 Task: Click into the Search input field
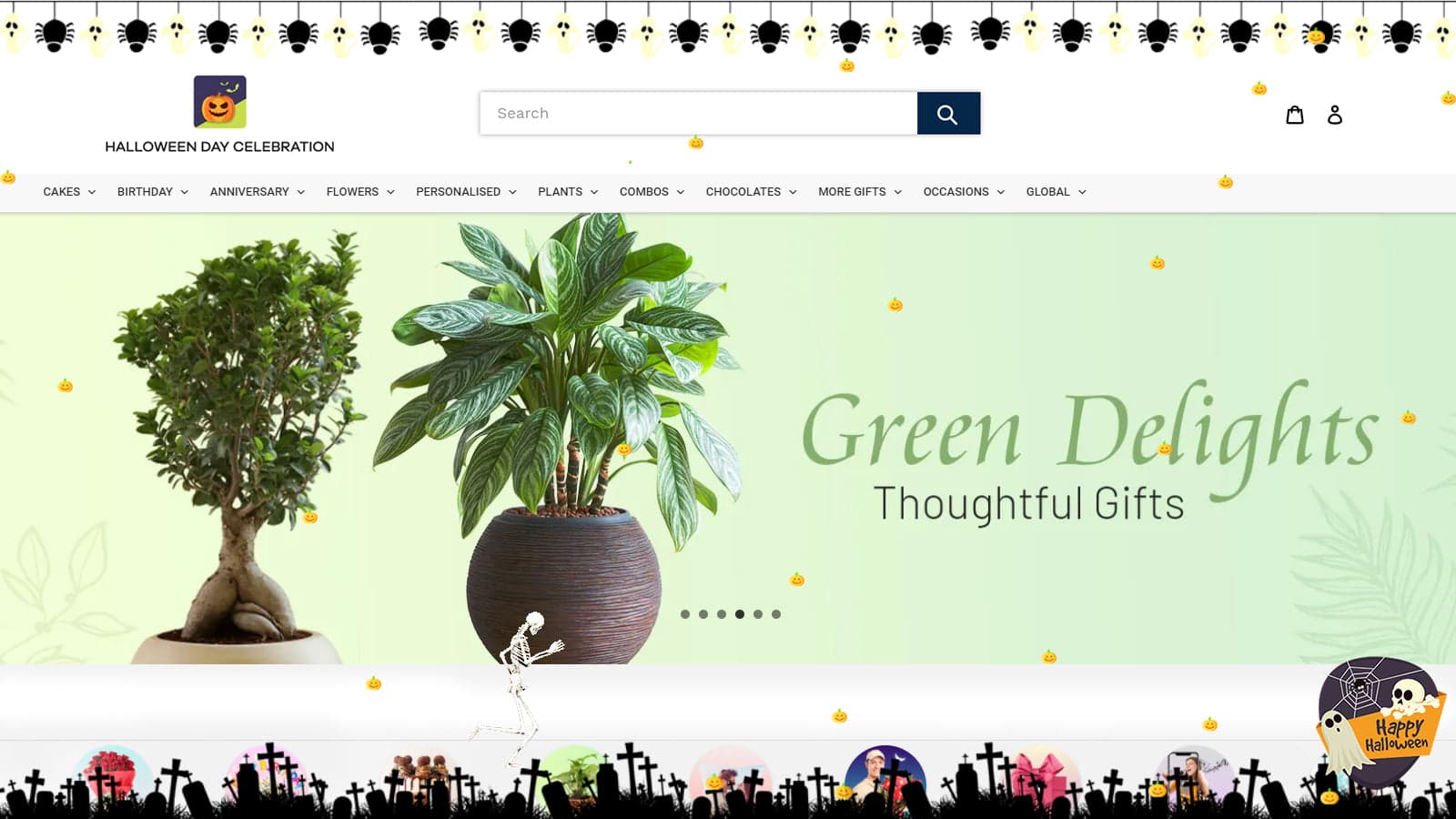click(x=698, y=114)
